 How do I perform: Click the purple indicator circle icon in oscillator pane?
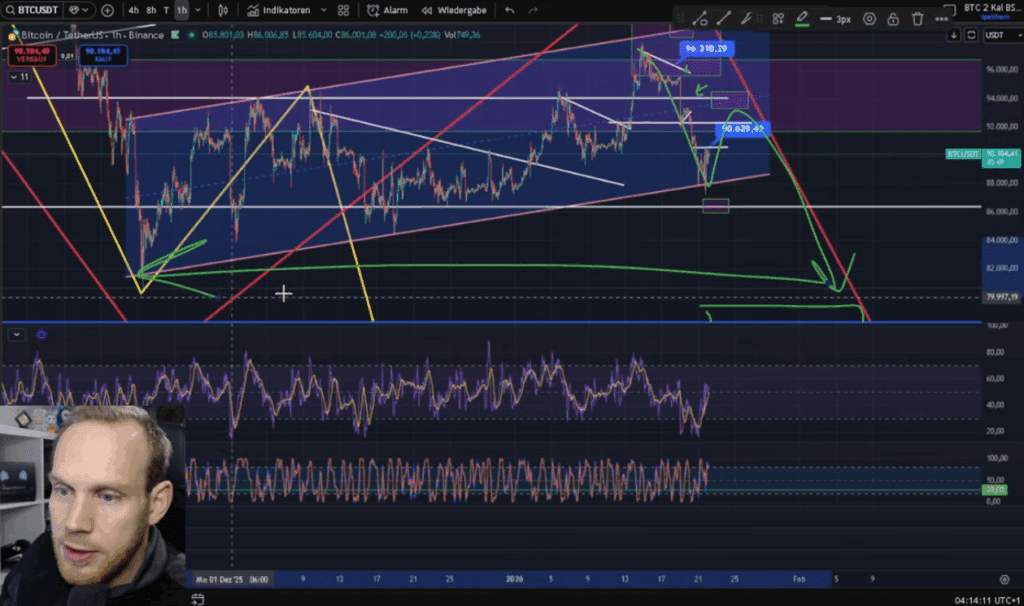click(41, 334)
